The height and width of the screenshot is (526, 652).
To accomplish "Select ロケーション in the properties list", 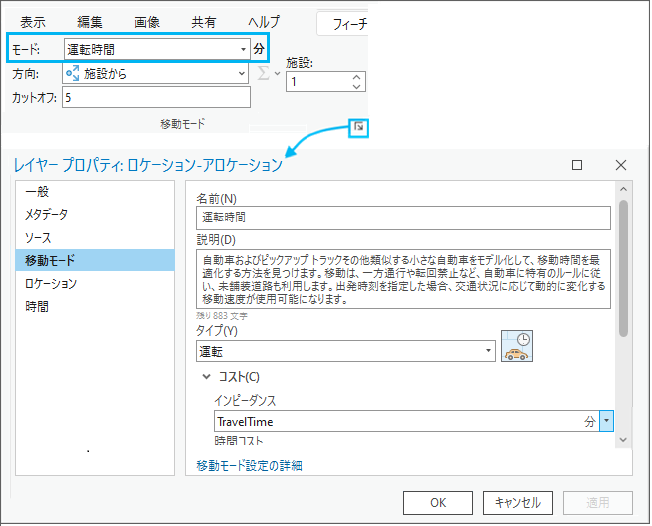I will [51, 284].
